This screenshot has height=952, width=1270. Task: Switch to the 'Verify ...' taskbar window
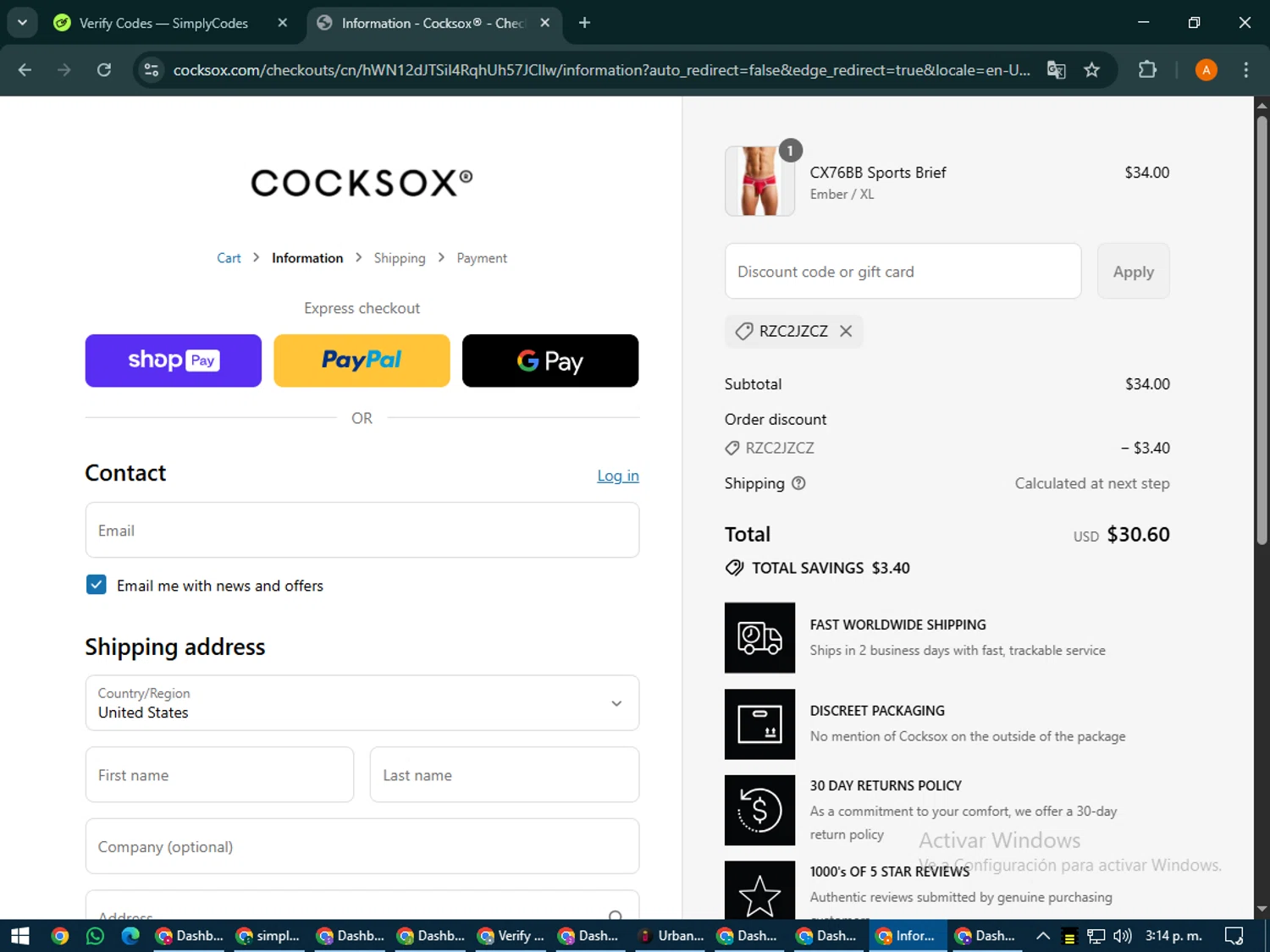tap(511, 936)
